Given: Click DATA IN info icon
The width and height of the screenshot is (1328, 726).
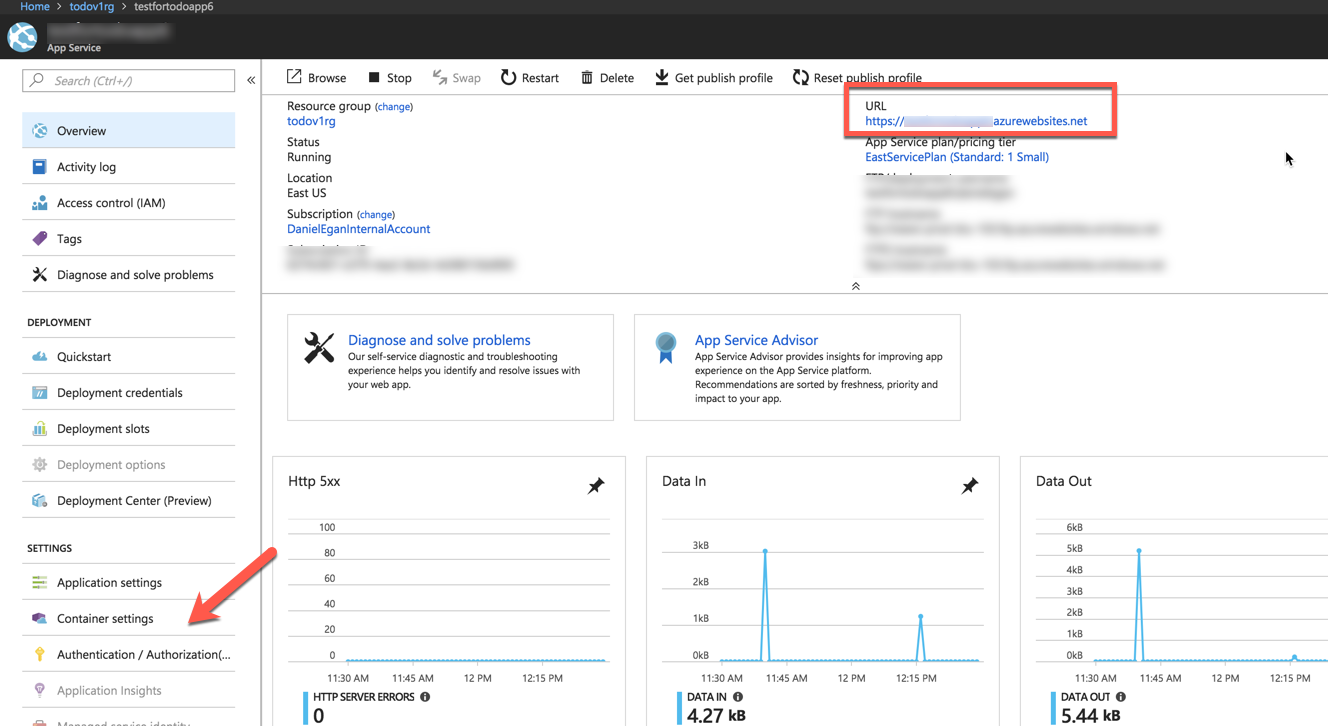Looking at the screenshot, I should click(738, 697).
